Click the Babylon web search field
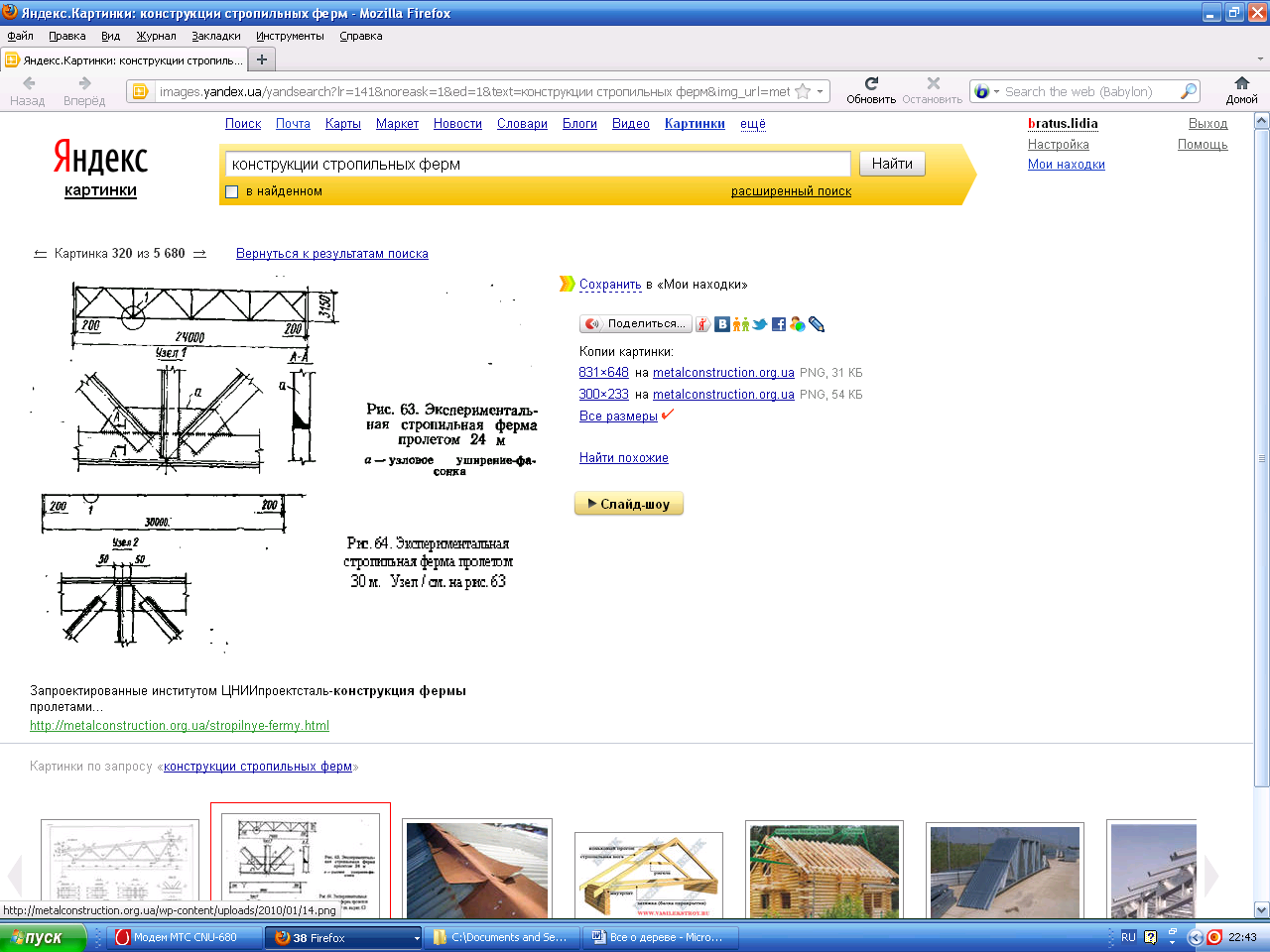 (1089, 91)
